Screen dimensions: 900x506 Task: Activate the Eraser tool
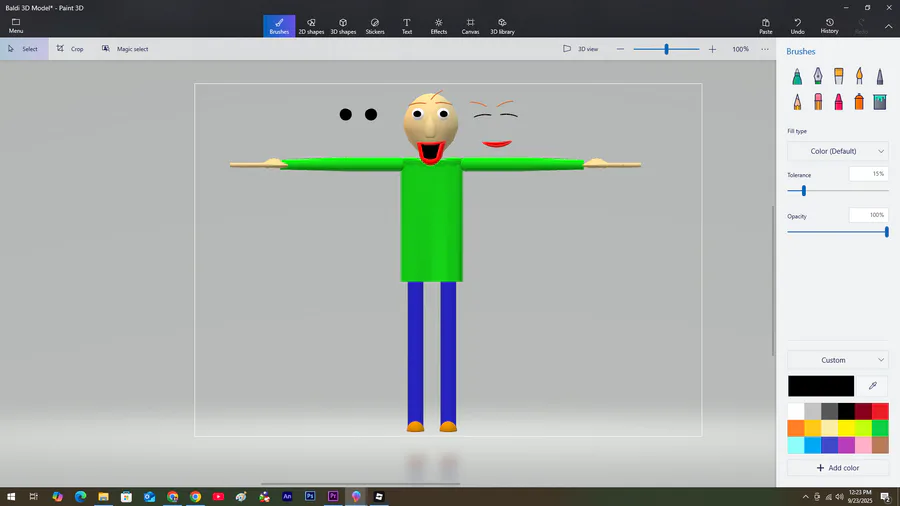(818, 102)
